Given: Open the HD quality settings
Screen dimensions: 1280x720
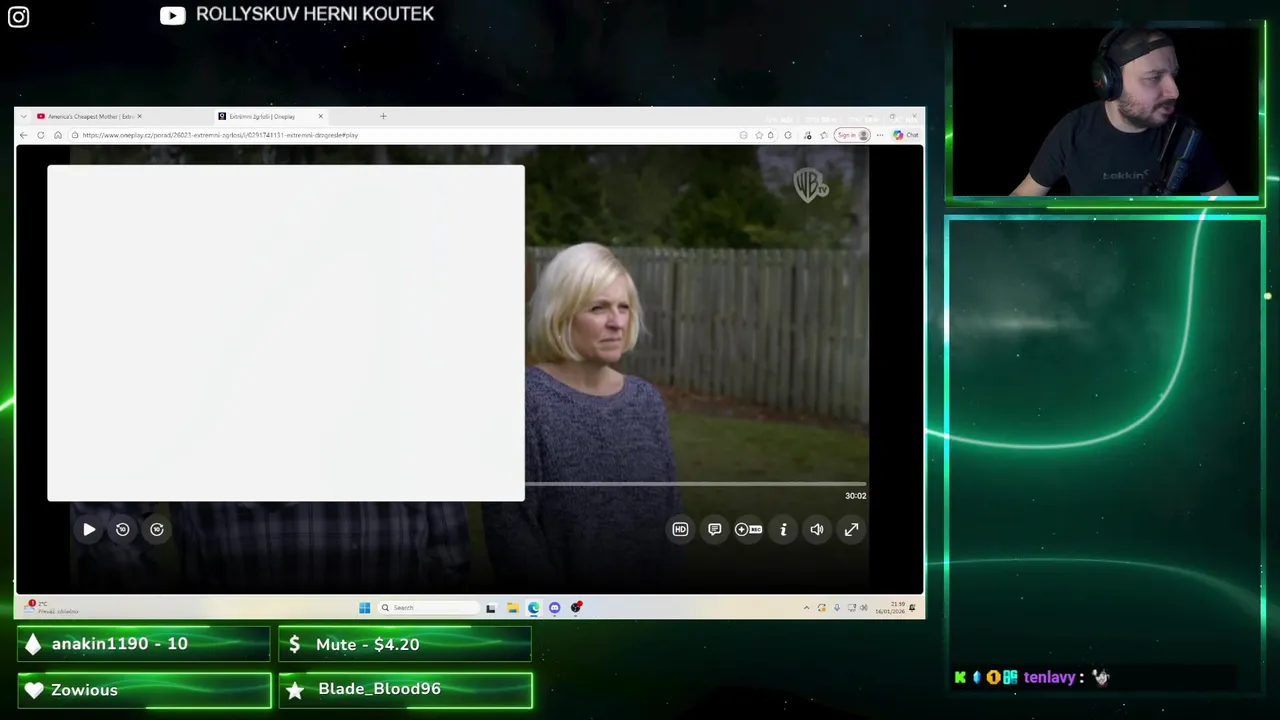Looking at the screenshot, I should click(x=680, y=530).
